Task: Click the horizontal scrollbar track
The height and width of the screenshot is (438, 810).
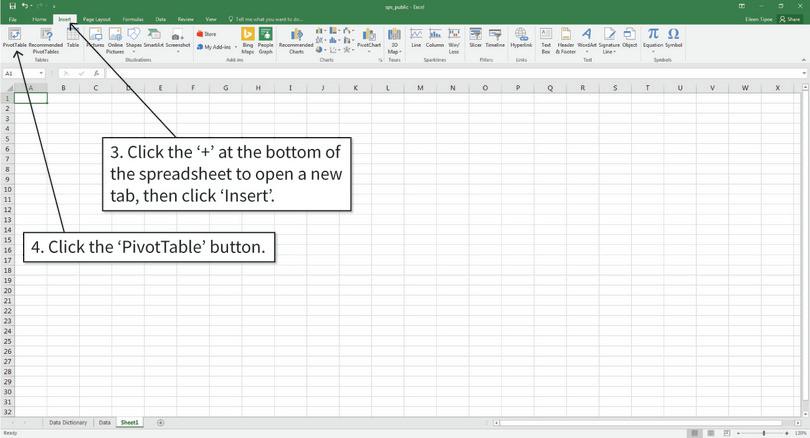Action: 646,423
